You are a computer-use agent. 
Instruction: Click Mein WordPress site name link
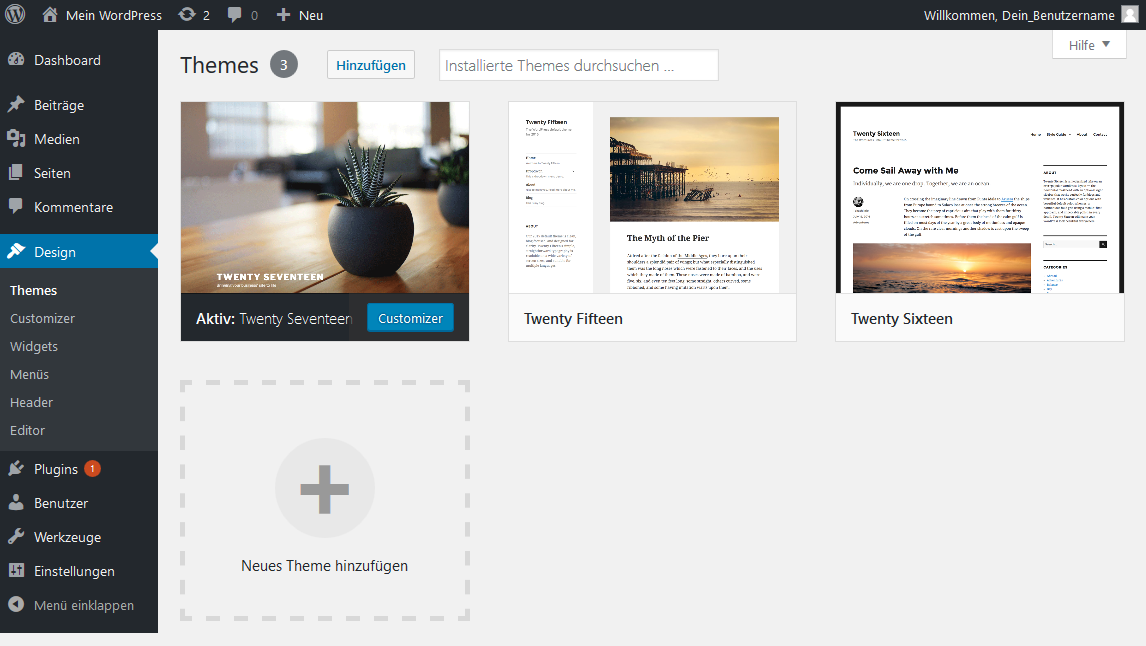point(114,15)
